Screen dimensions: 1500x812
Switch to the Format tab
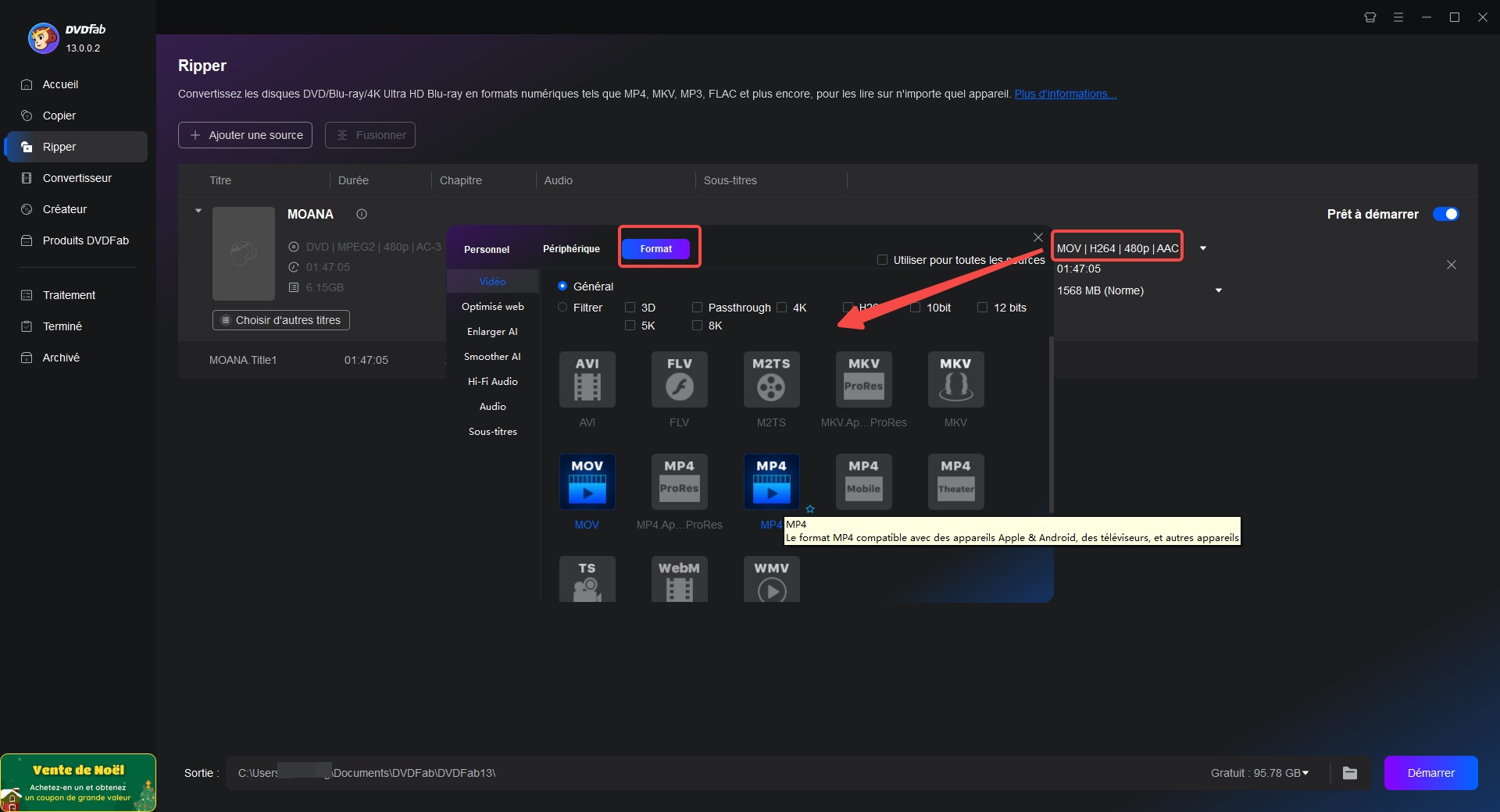655,249
